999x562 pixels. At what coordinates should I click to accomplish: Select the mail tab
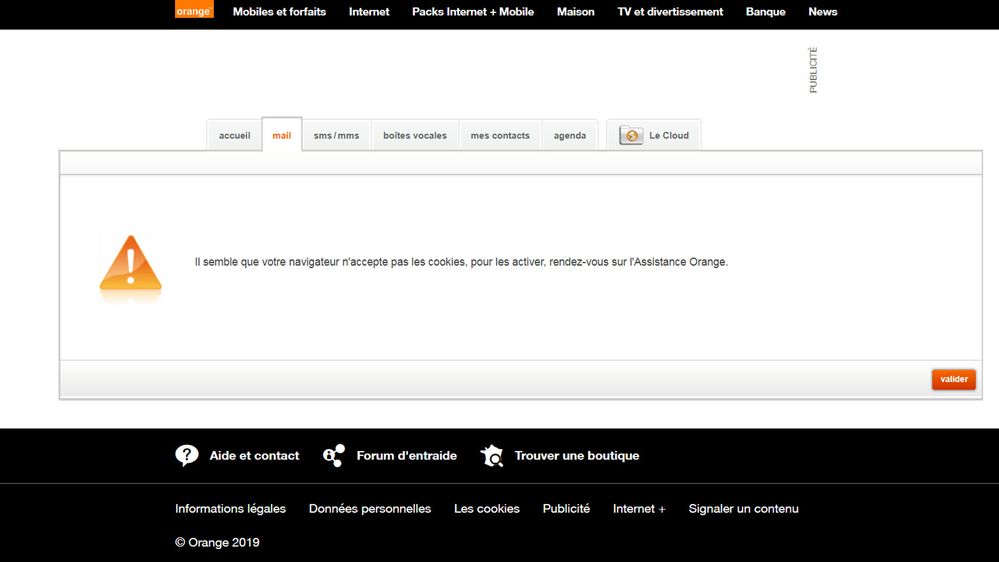[x=282, y=134]
